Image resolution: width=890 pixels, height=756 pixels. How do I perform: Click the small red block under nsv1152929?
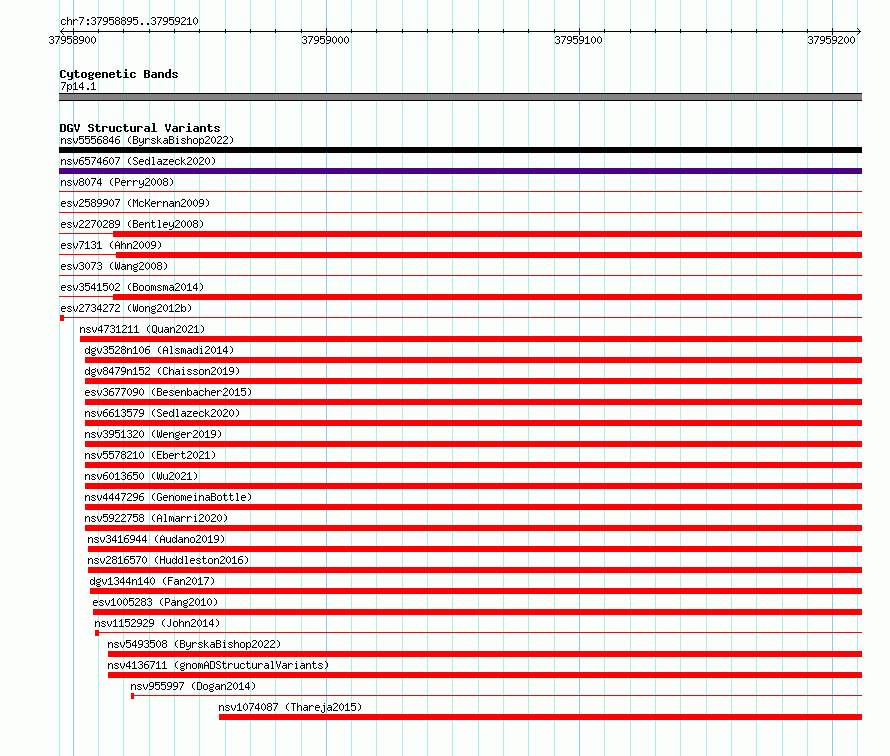coord(97,633)
